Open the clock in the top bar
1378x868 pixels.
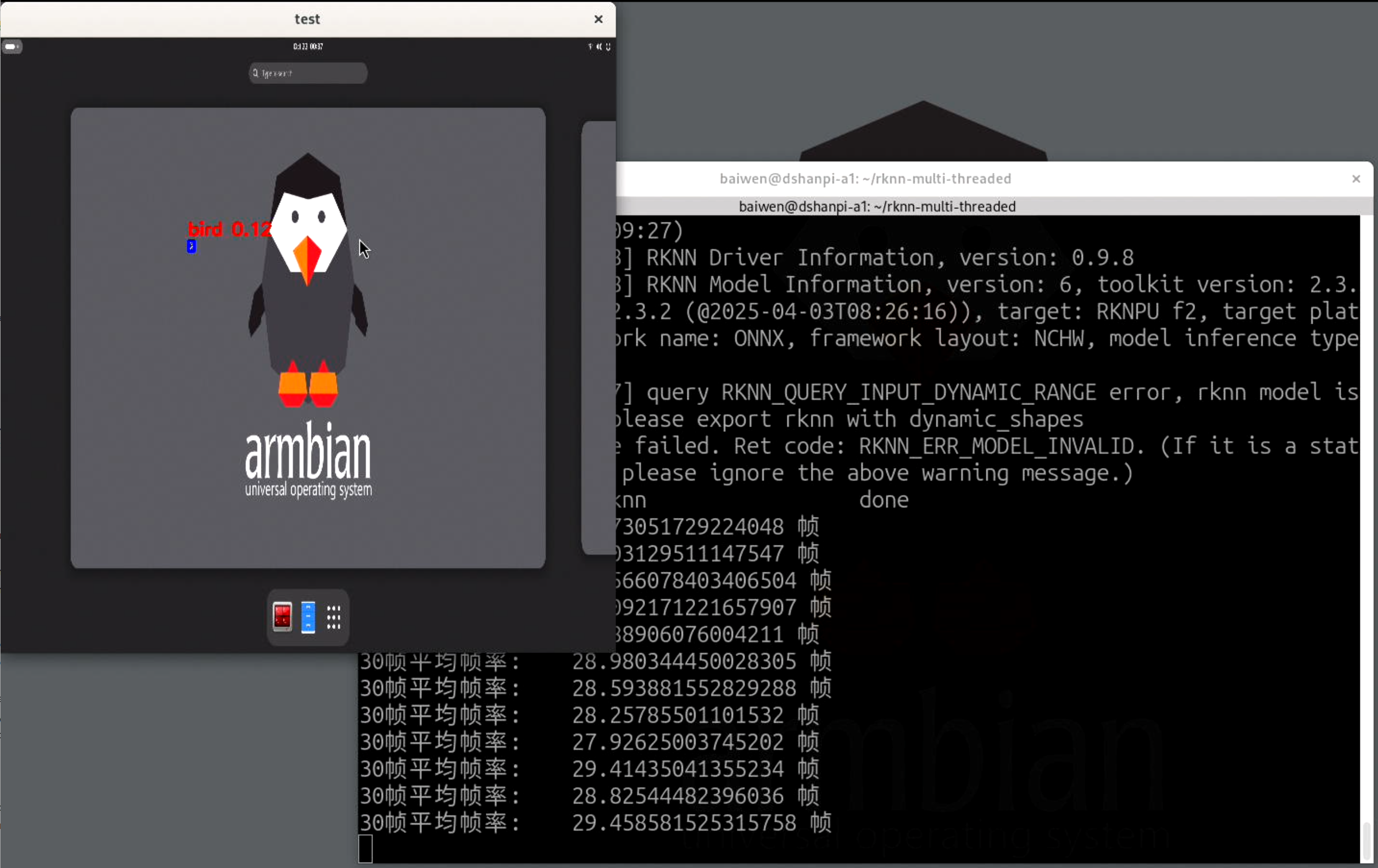308,46
